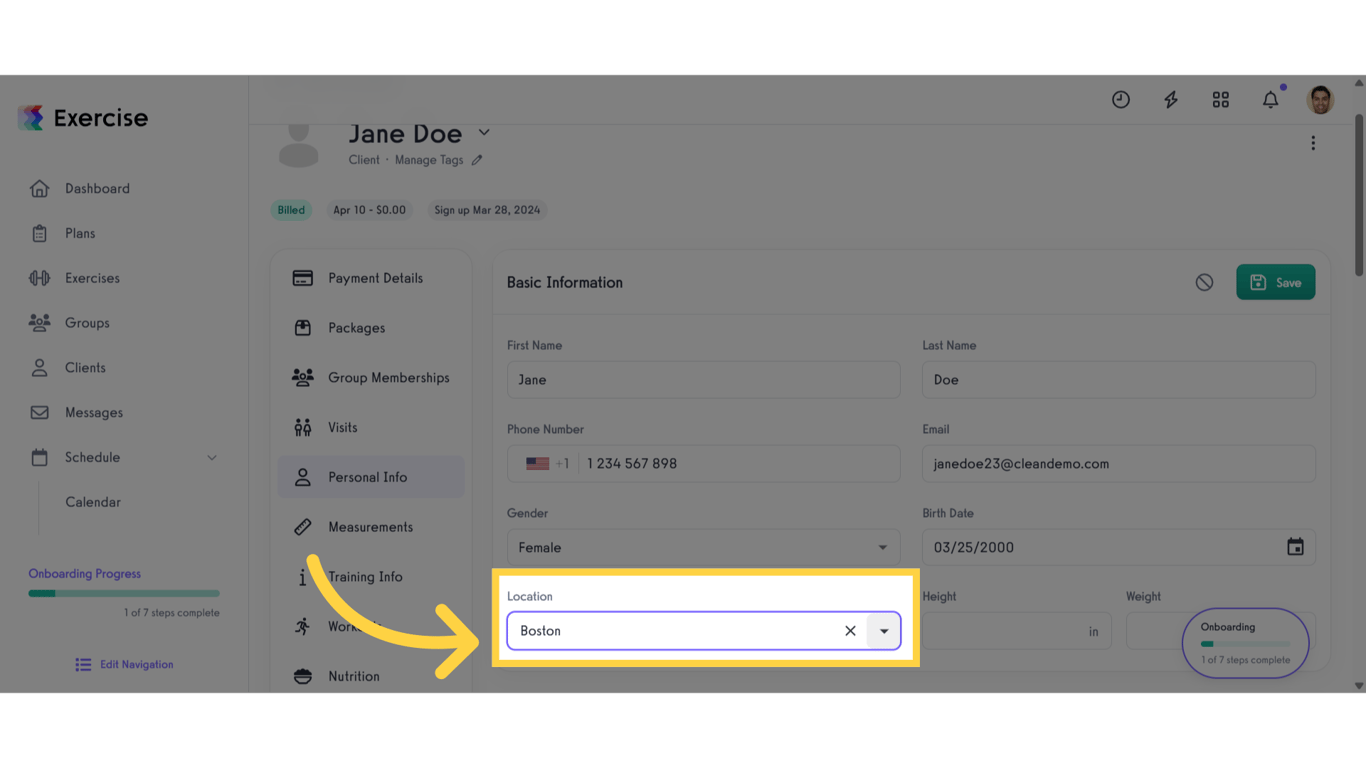Click the Basic Information heading

(565, 283)
